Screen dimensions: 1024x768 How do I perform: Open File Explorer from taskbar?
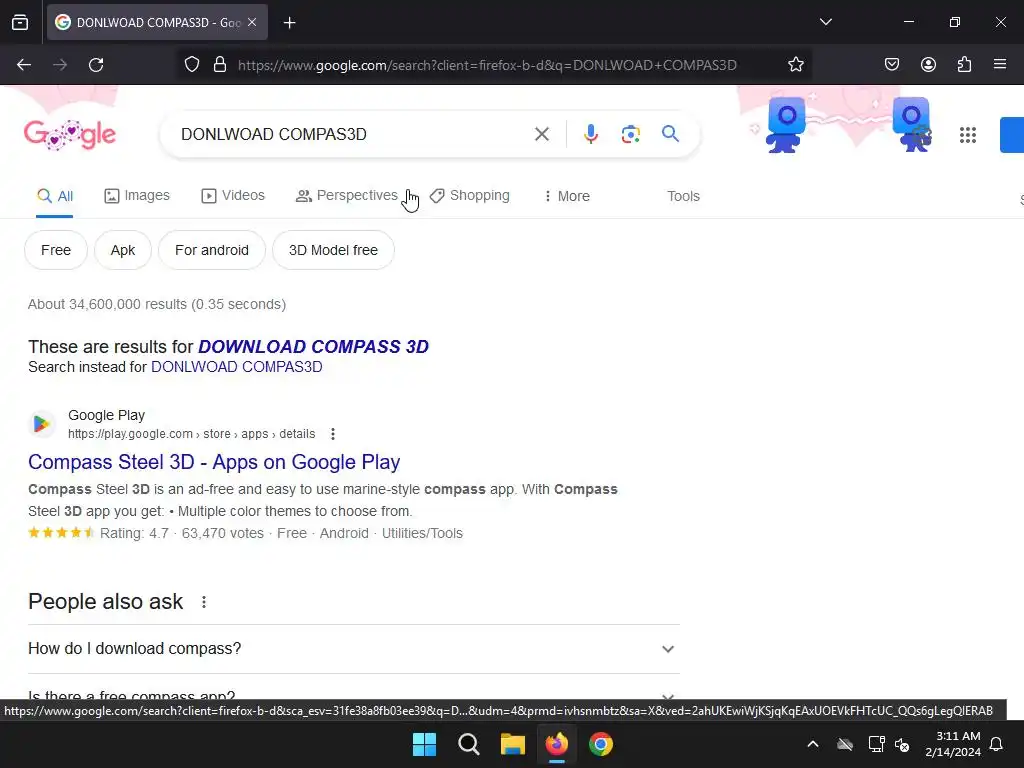coord(513,744)
